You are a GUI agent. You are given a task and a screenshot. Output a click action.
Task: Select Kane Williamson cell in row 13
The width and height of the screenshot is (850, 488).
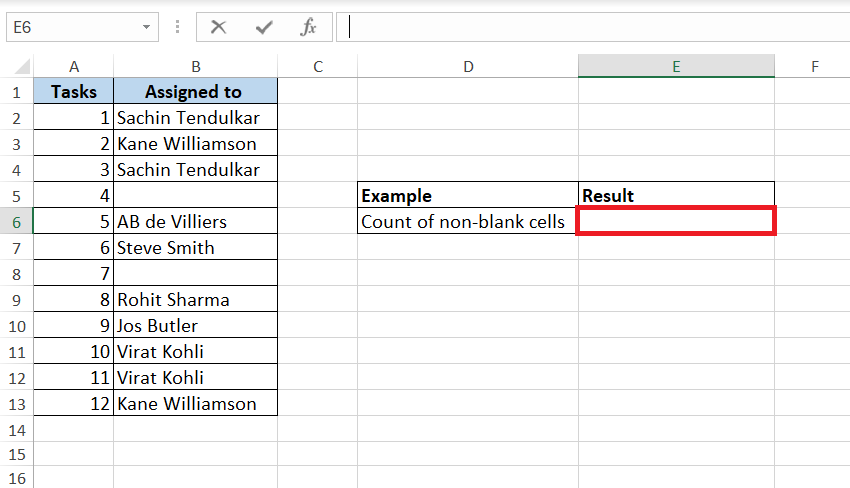[x=196, y=403]
